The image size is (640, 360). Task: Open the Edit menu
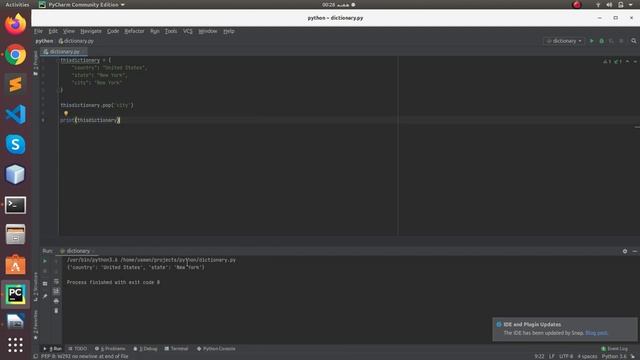click(x=53, y=31)
